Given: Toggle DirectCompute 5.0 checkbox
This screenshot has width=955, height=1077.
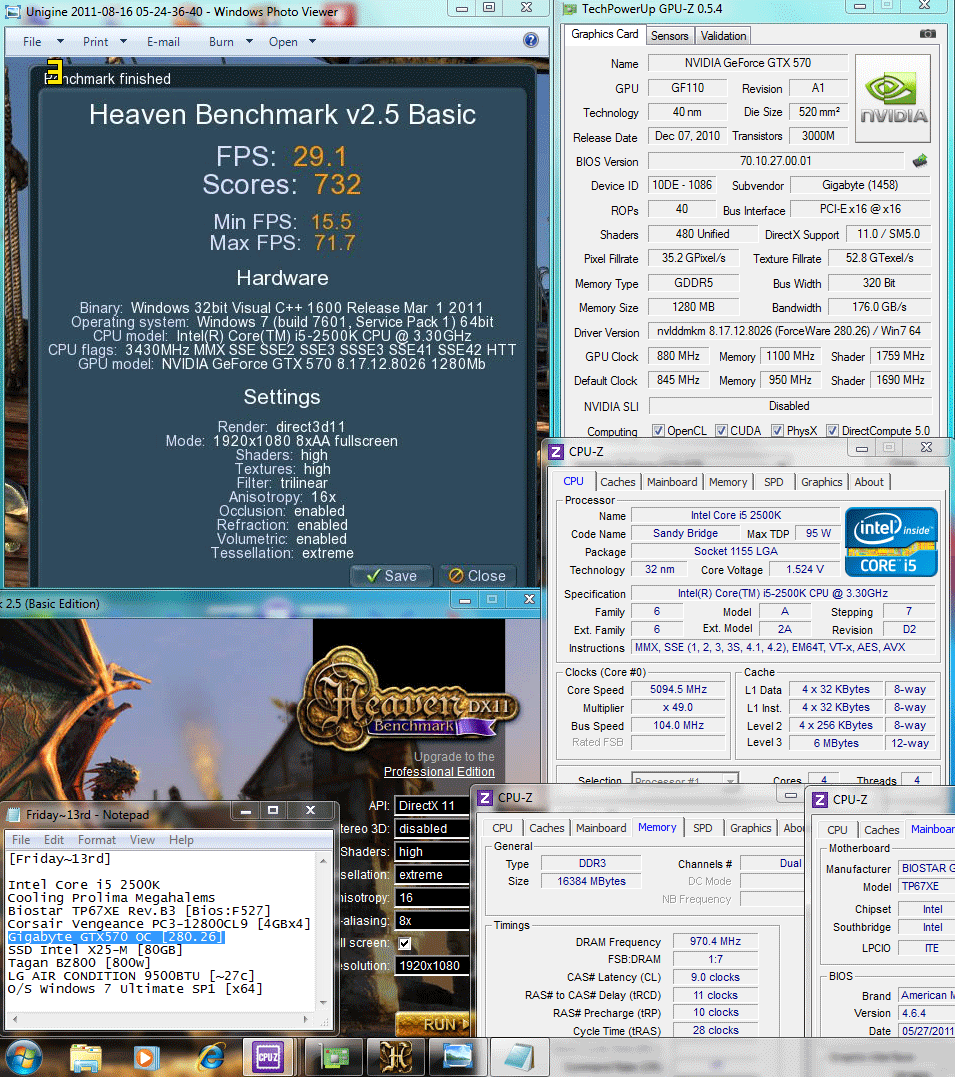Looking at the screenshot, I should (833, 431).
